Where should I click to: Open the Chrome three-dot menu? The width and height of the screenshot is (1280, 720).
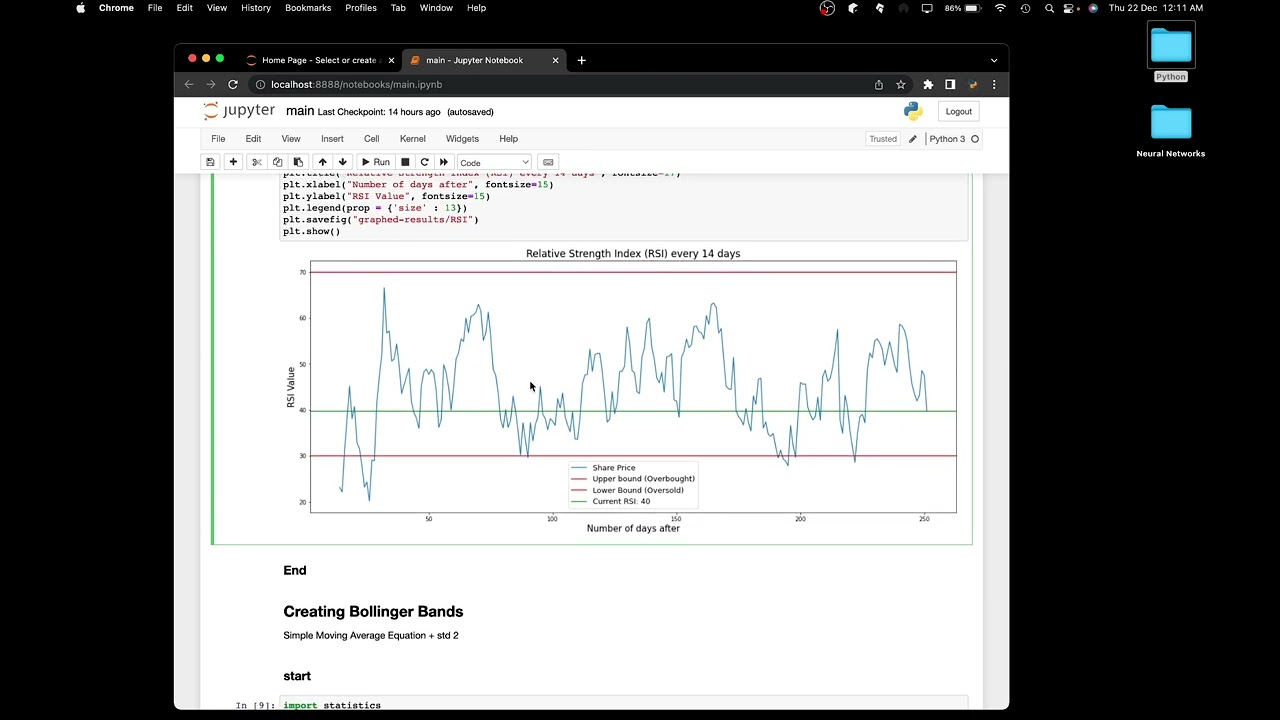[994, 84]
